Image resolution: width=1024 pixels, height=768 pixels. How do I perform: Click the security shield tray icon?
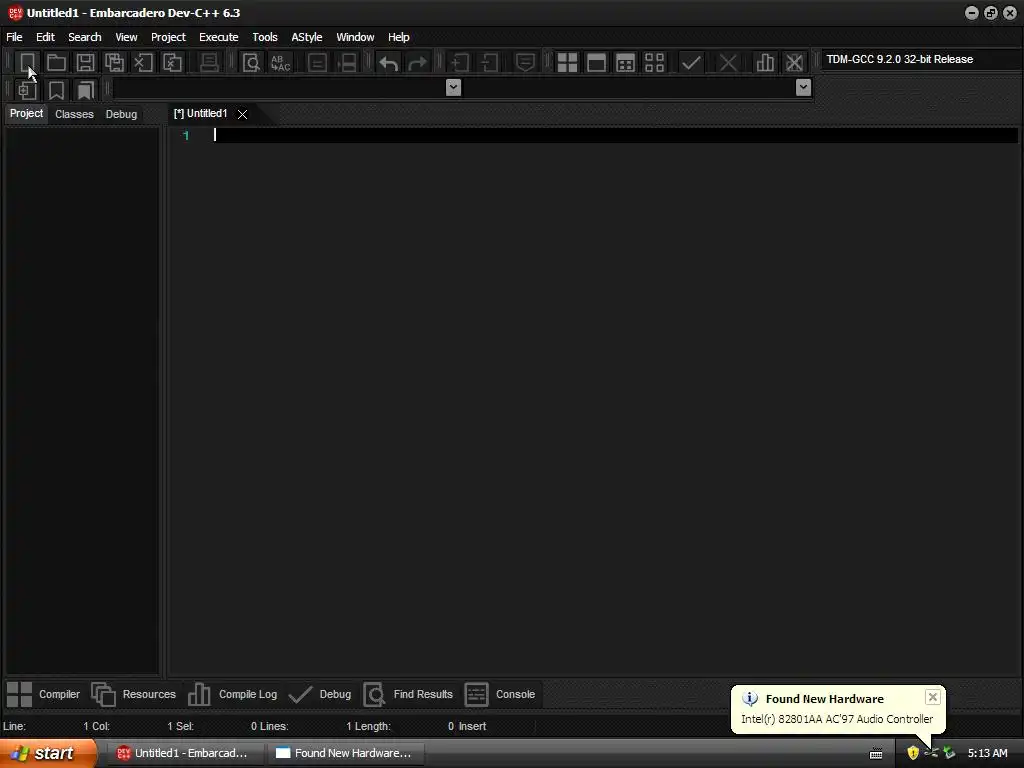(912, 753)
